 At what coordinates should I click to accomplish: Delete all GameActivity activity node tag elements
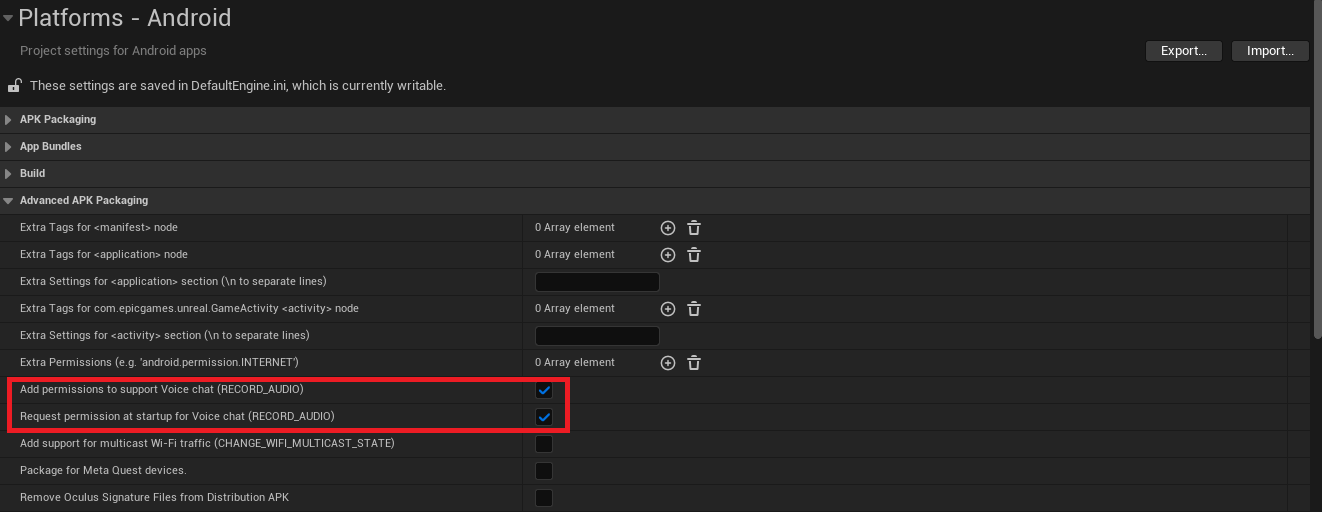tap(694, 309)
